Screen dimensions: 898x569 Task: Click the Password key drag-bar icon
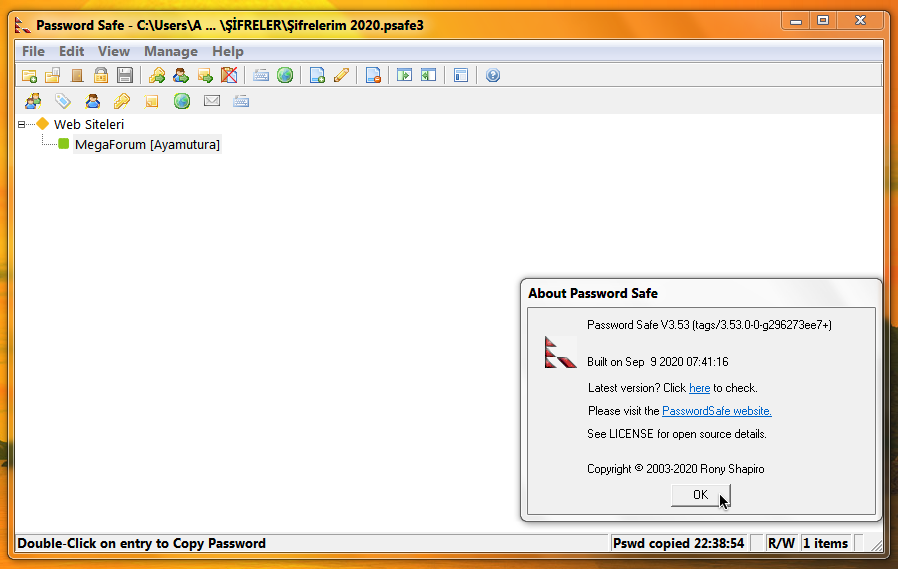pos(122,101)
